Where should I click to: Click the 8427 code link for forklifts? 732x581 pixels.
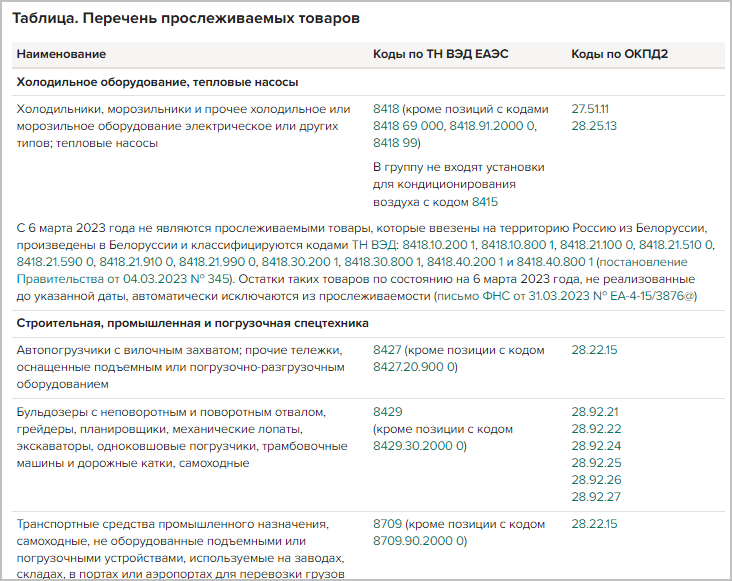pos(388,350)
